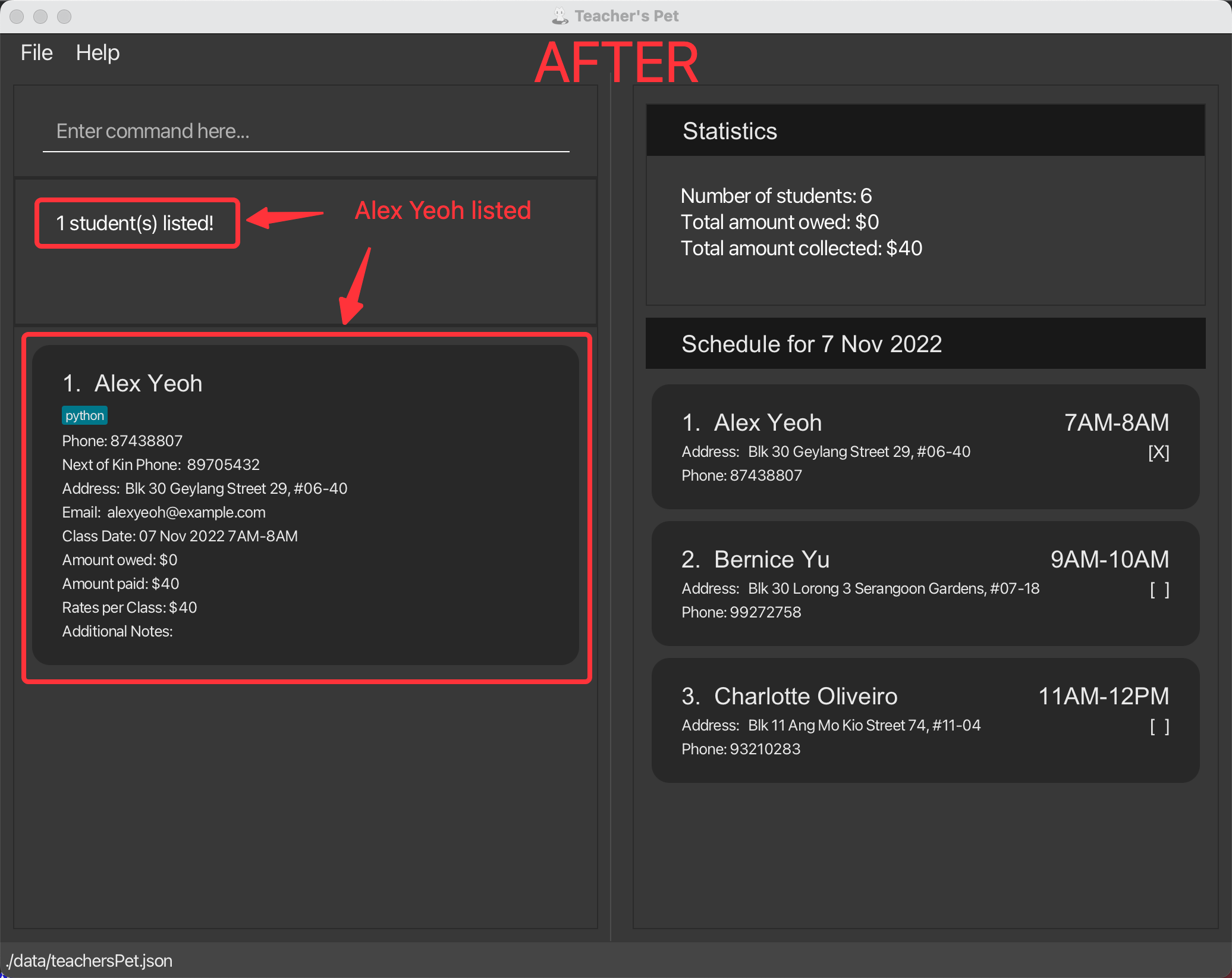This screenshot has width=1232, height=978.
Task: Click the empty [ ] mark for Bernice Yu
Action: click(x=1159, y=589)
